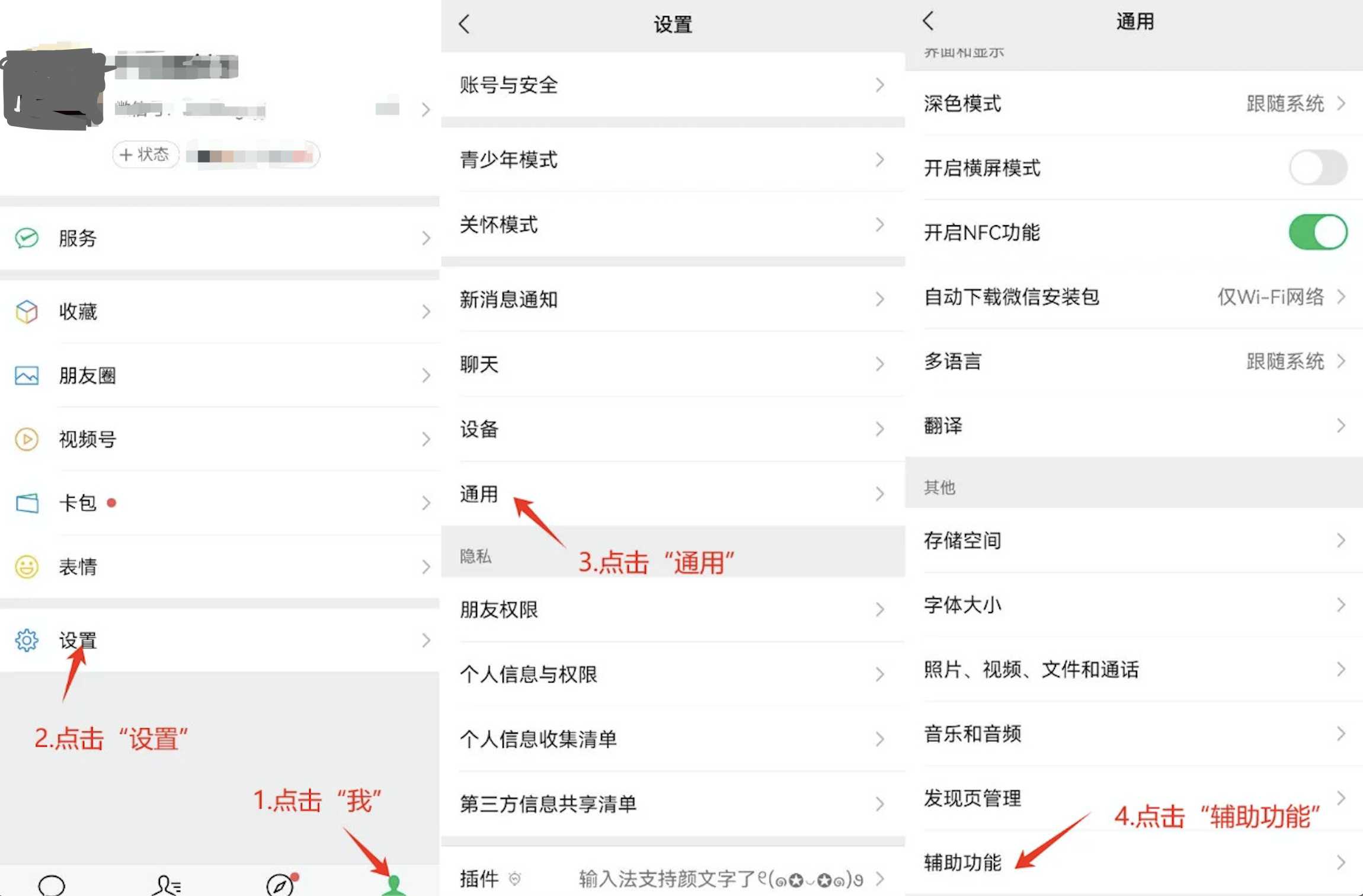This screenshot has width=1363, height=896.
Task: Open 个人信息收集清单
Action: (673, 739)
